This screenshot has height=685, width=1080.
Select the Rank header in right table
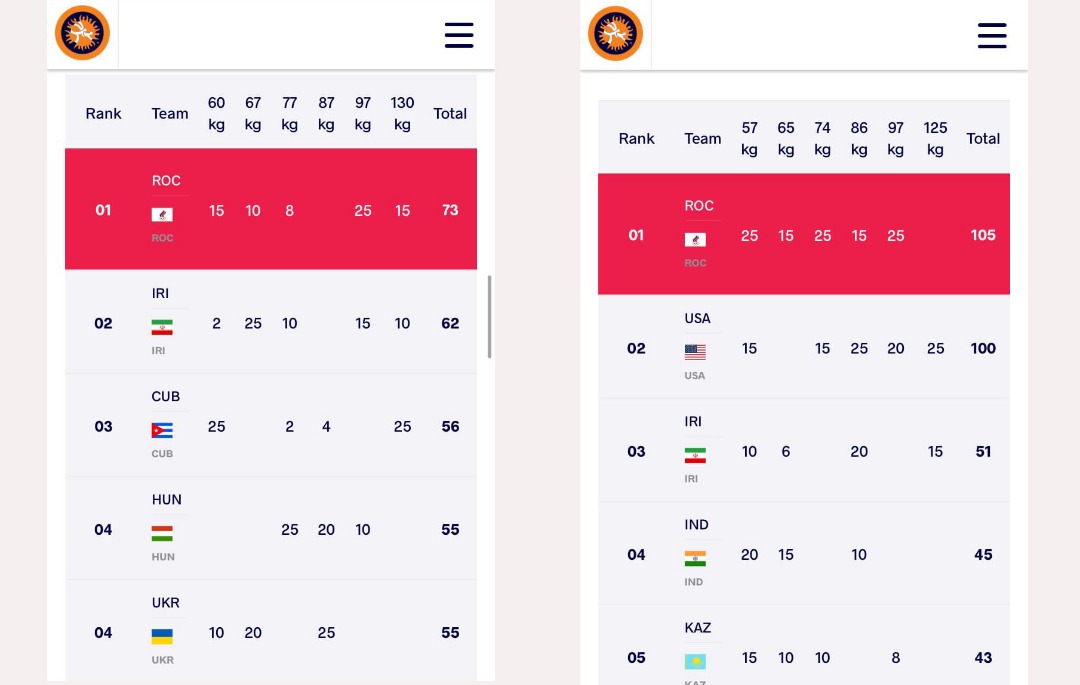point(636,138)
